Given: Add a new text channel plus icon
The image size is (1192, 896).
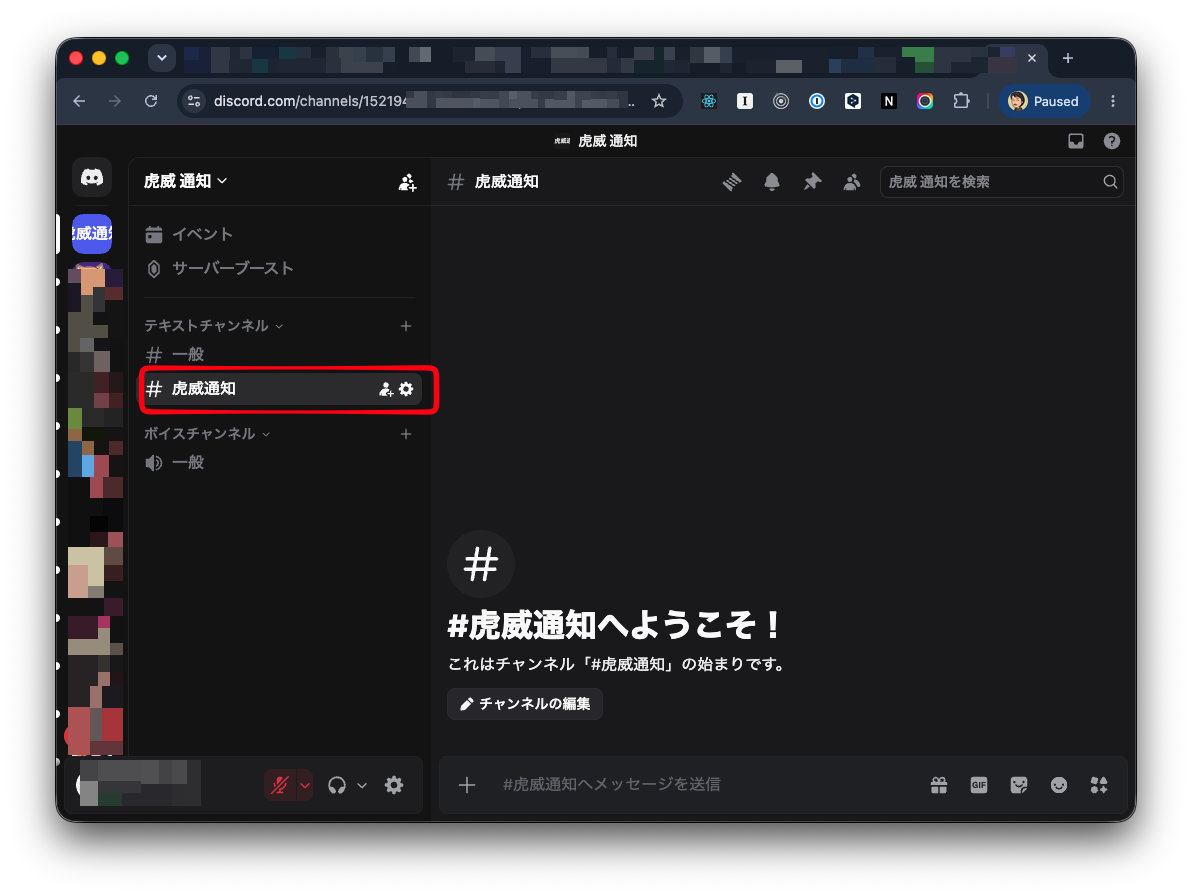Looking at the screenshot, I should point(406,326).
